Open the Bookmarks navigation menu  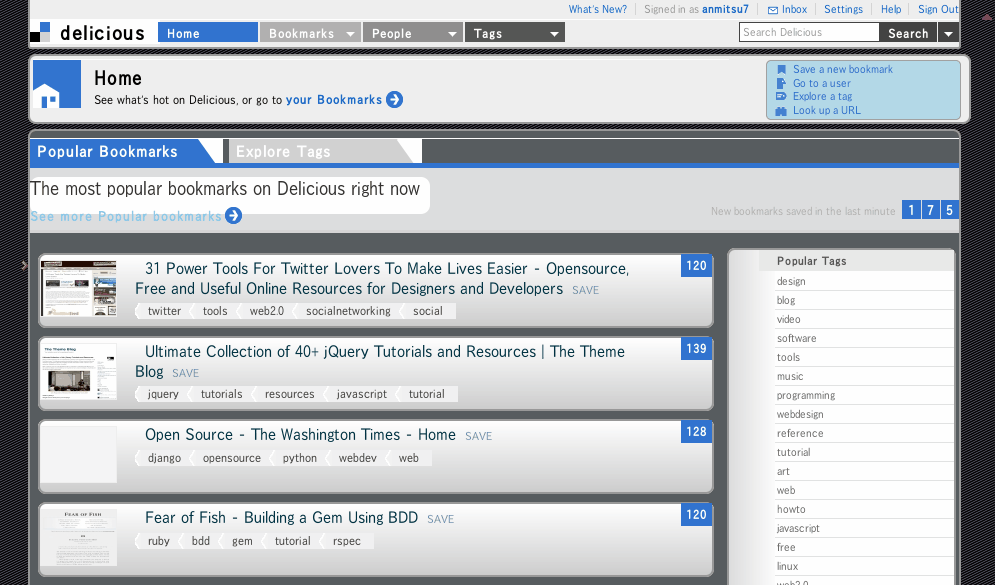310,32
